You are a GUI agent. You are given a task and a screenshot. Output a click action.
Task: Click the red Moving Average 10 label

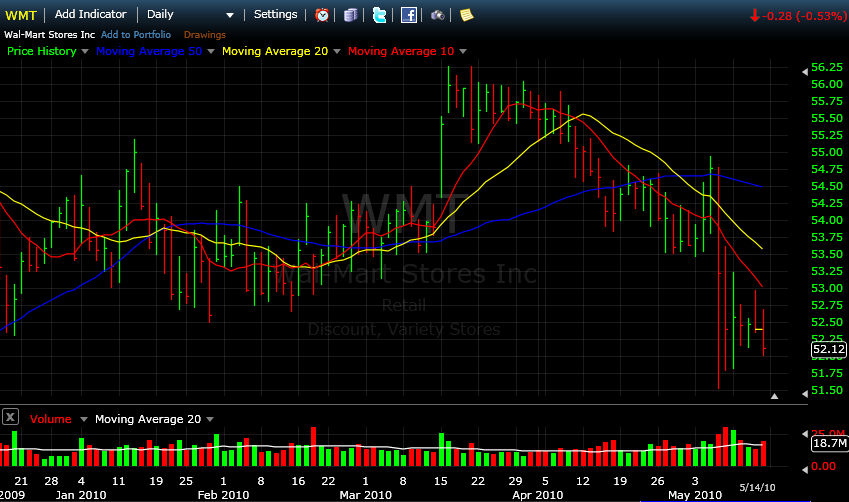pyautogui.click(x=401, y=51)
